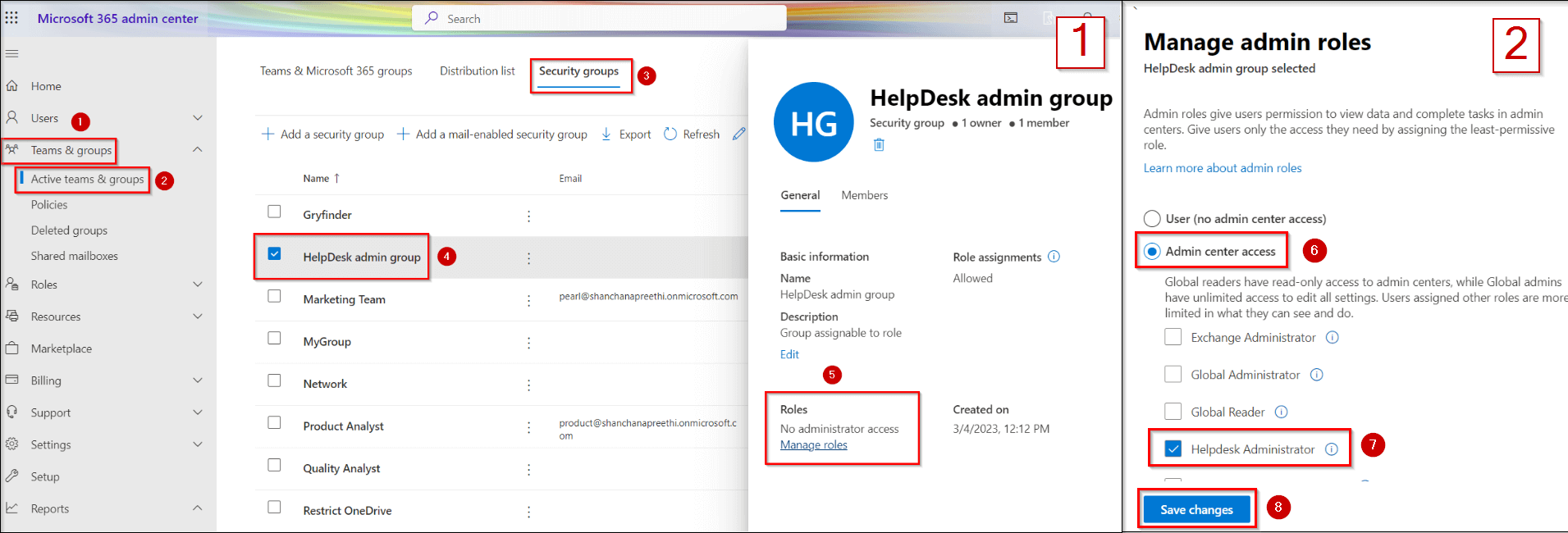Expand the Roles menu chevron
The image size is (1568, 533).
click(198, 285)
